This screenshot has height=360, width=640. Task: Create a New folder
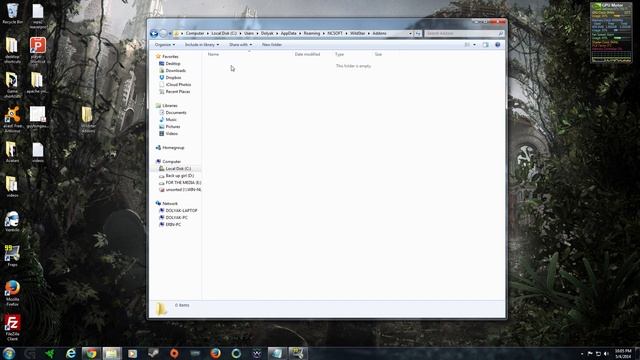click(272, 44)
